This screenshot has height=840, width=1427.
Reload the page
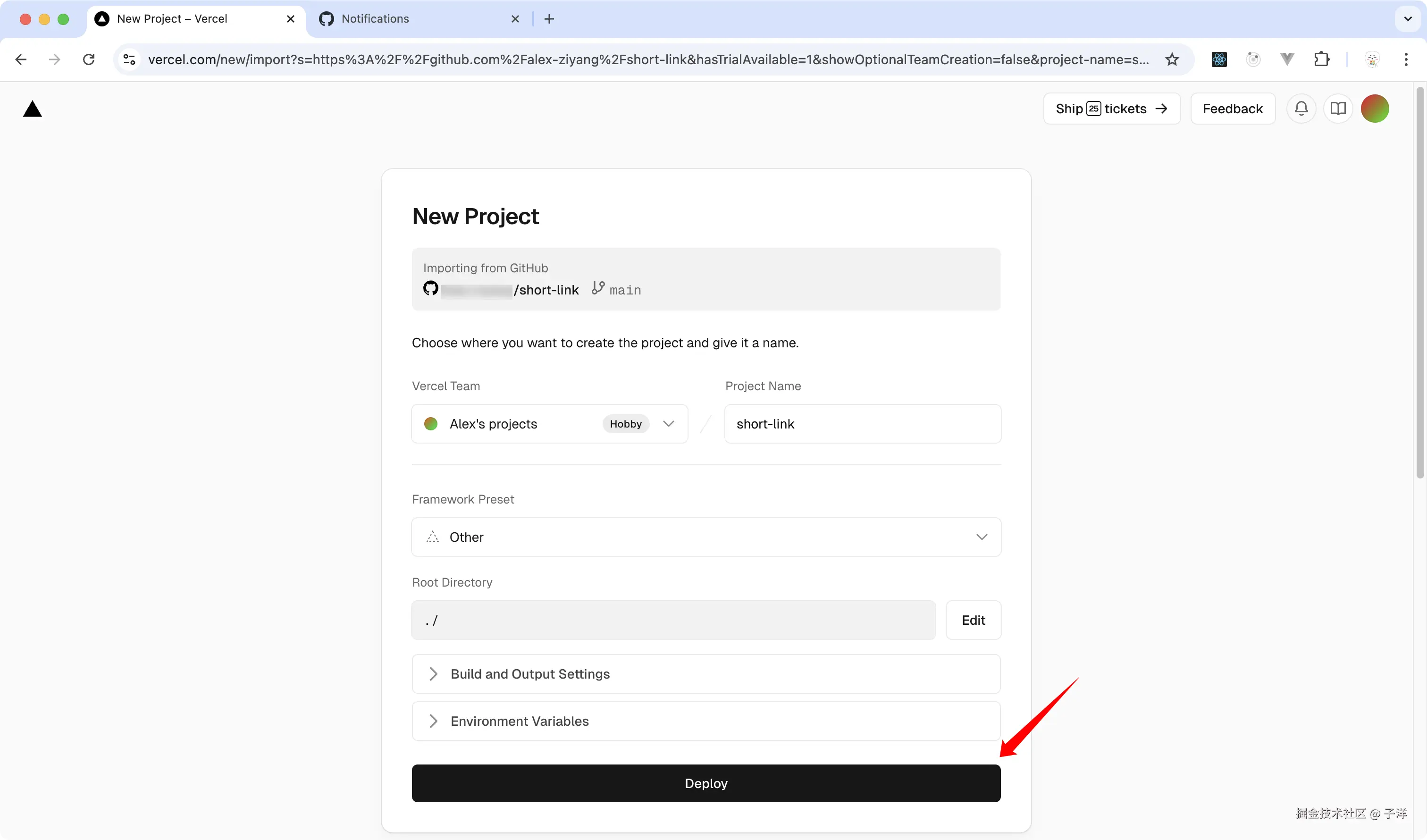[x=89, y=59]
